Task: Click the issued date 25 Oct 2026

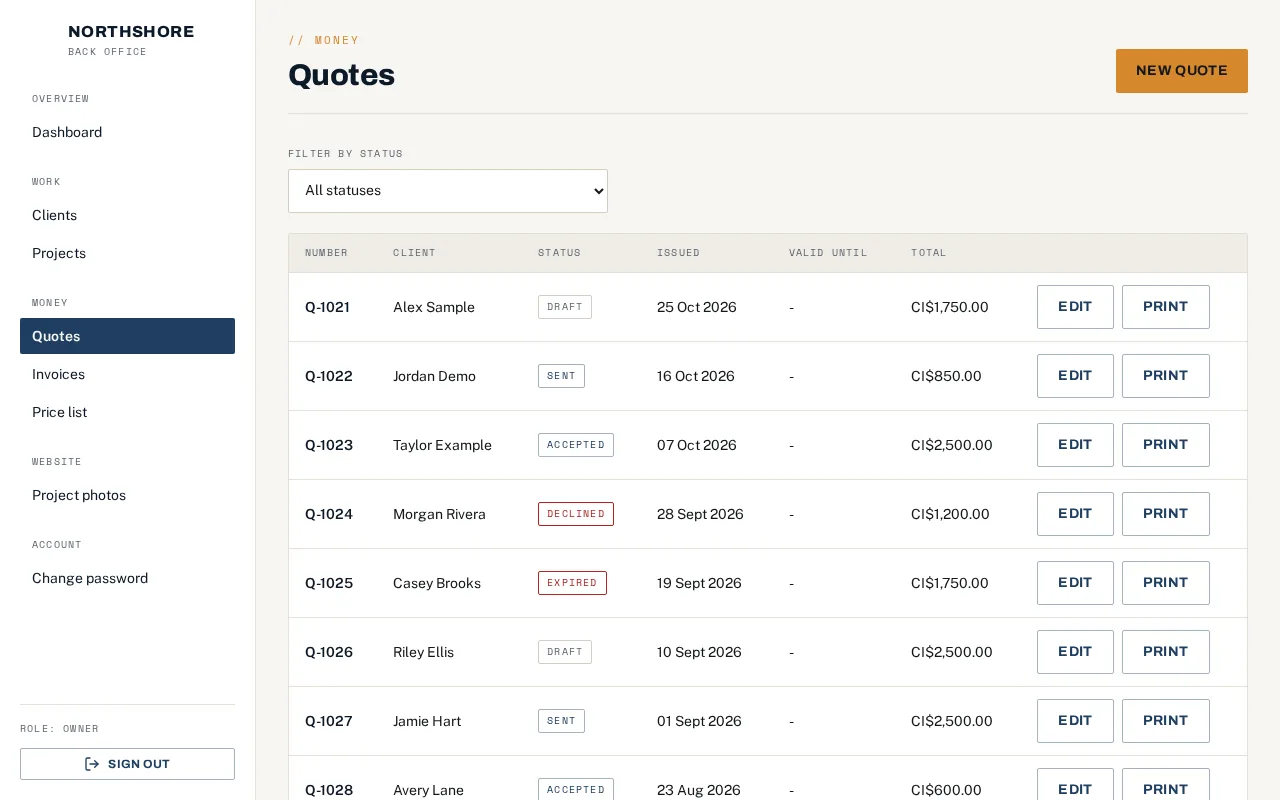Action: pos(697,307)
